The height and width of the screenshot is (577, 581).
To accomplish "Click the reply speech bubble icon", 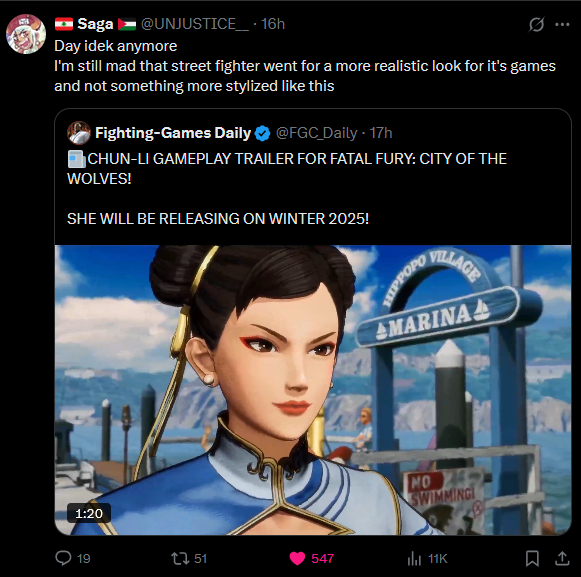I will click(x=63, y=558).
